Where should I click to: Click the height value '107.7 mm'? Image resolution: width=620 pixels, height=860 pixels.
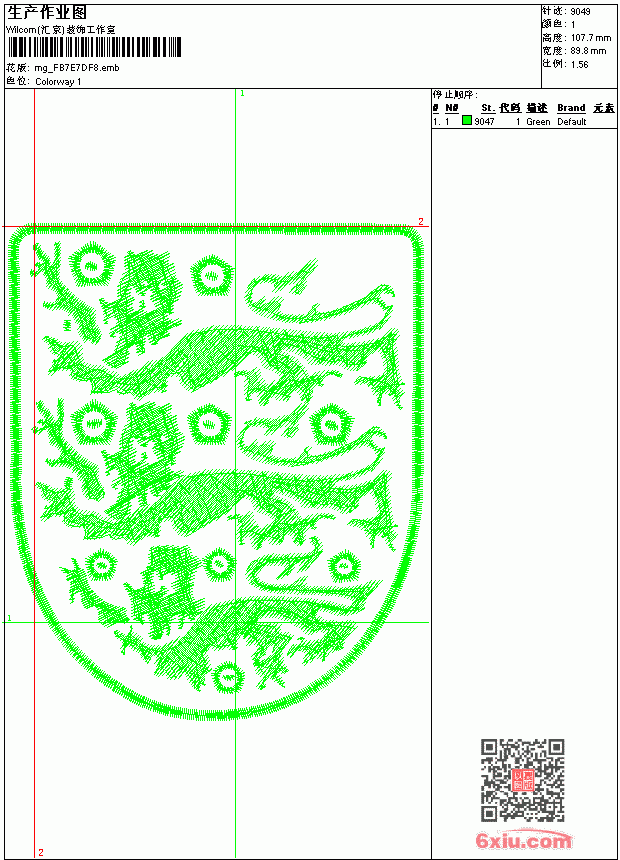point(591,38)
